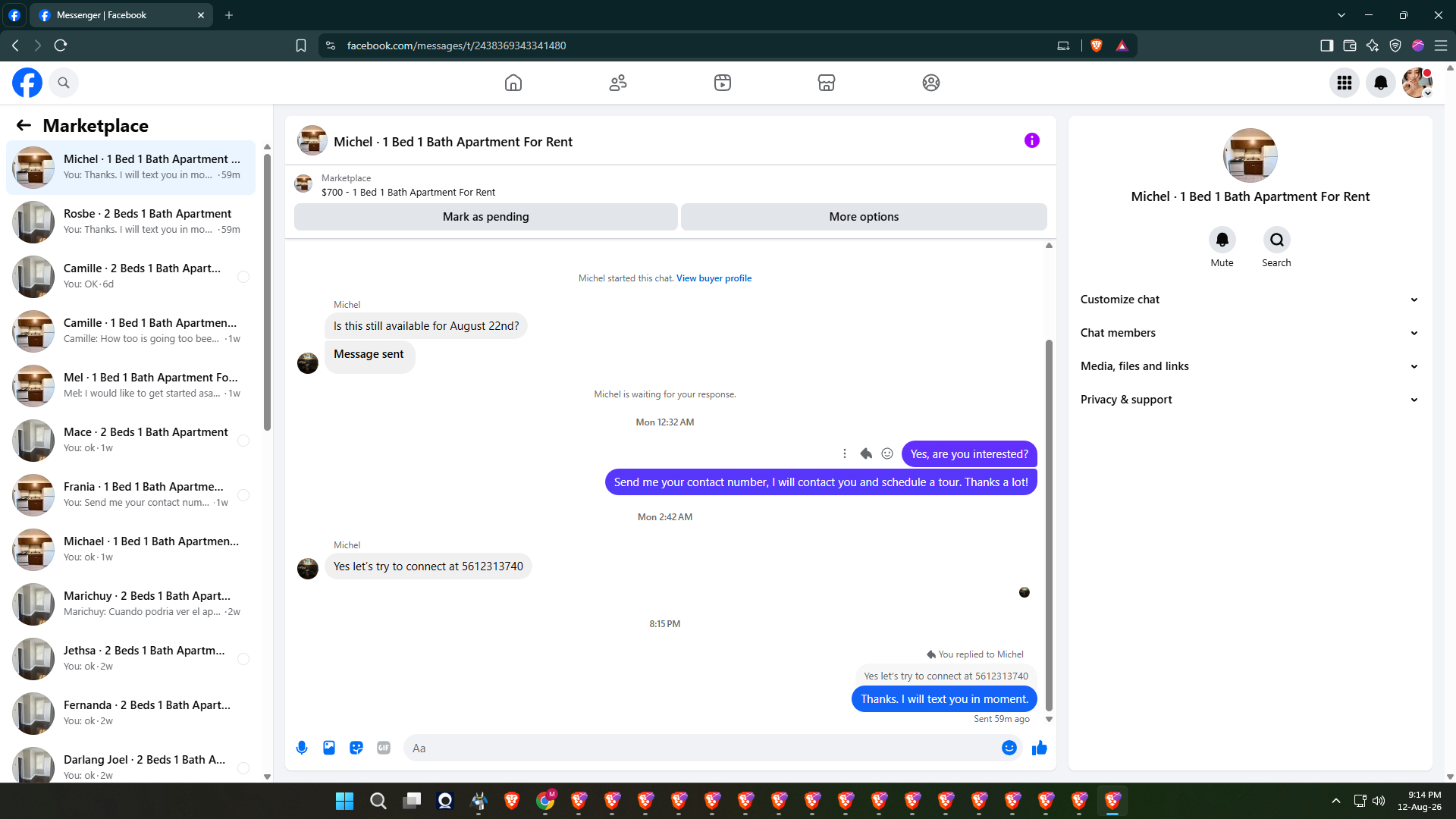This screenshot has height=819, width=1456.
Task: Expand Media, files and links section
Action: [x=1250, y=366]
